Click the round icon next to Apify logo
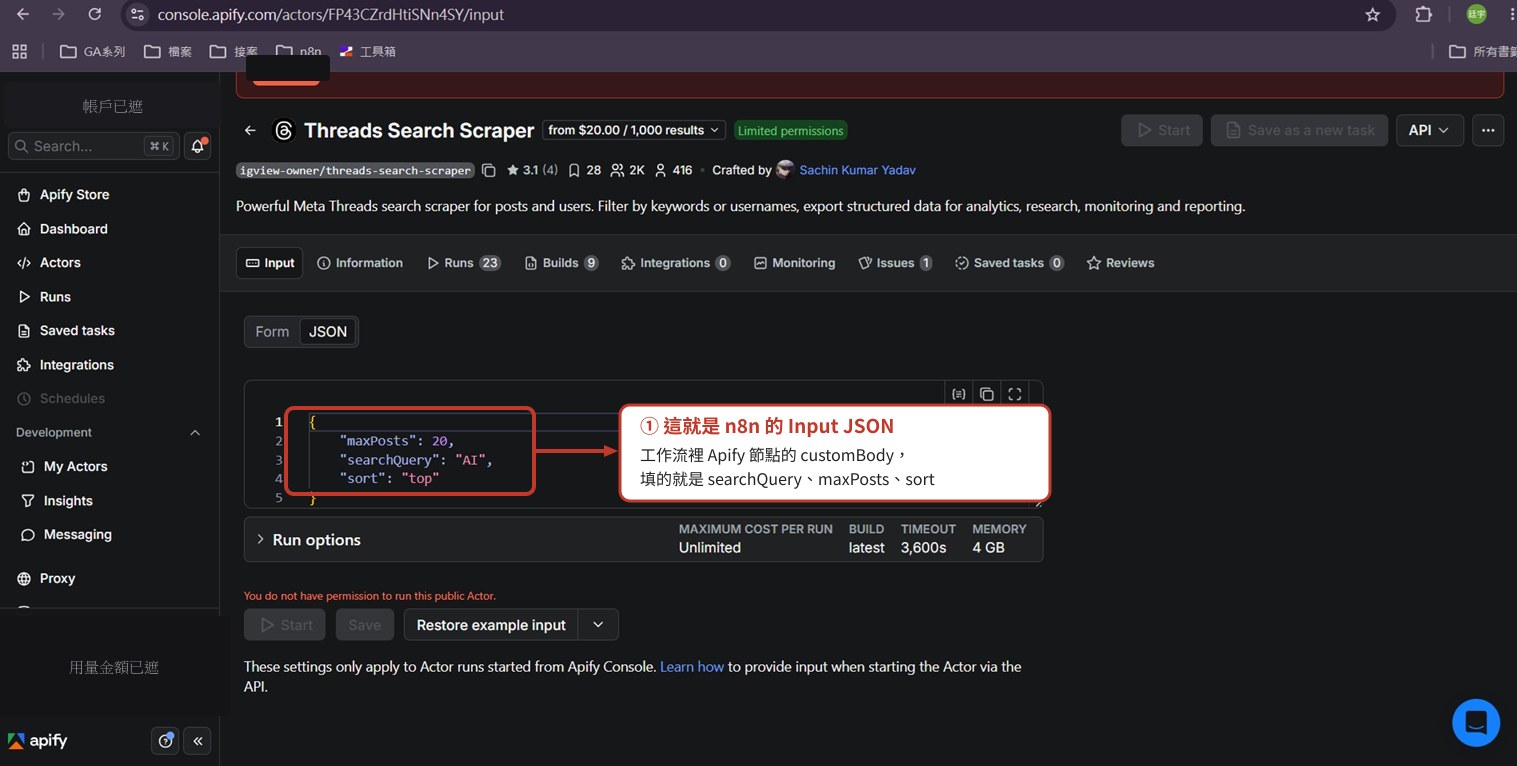 point(166,741)
